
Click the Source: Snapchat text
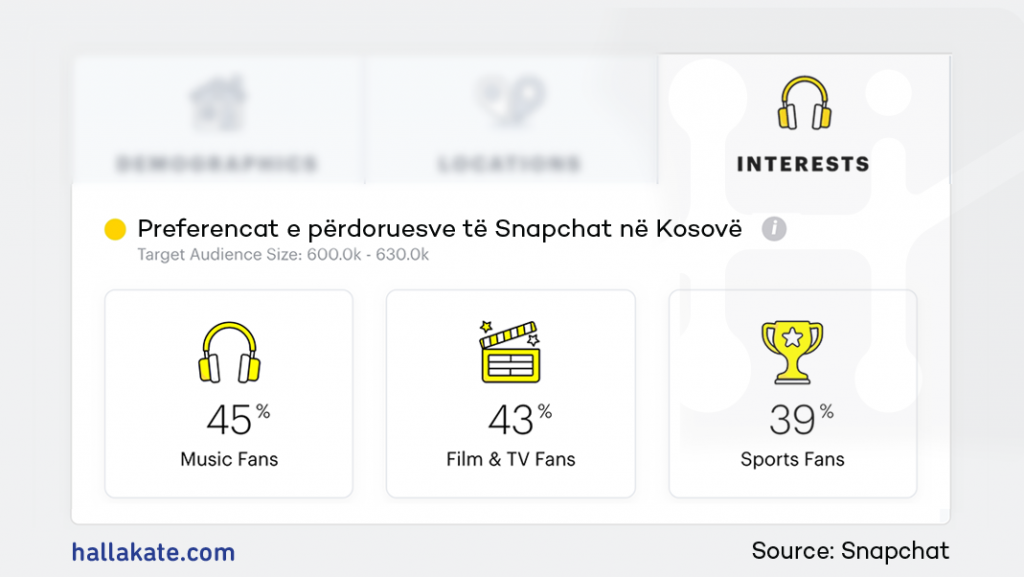(x=850, y=550)
